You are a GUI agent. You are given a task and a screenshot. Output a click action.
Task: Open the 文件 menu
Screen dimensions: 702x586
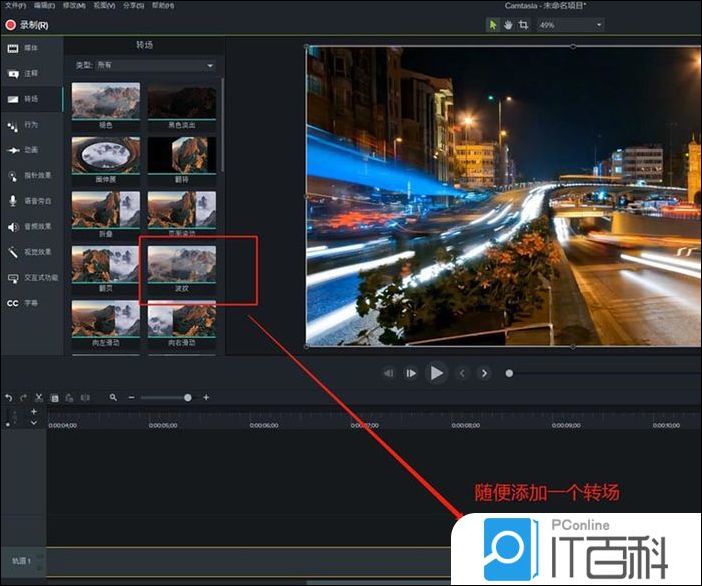[14, 6]
